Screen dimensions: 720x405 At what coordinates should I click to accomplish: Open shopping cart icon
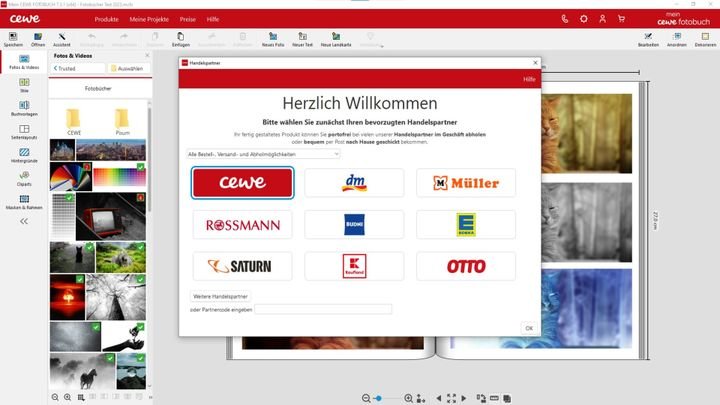(x=621, y=19)
